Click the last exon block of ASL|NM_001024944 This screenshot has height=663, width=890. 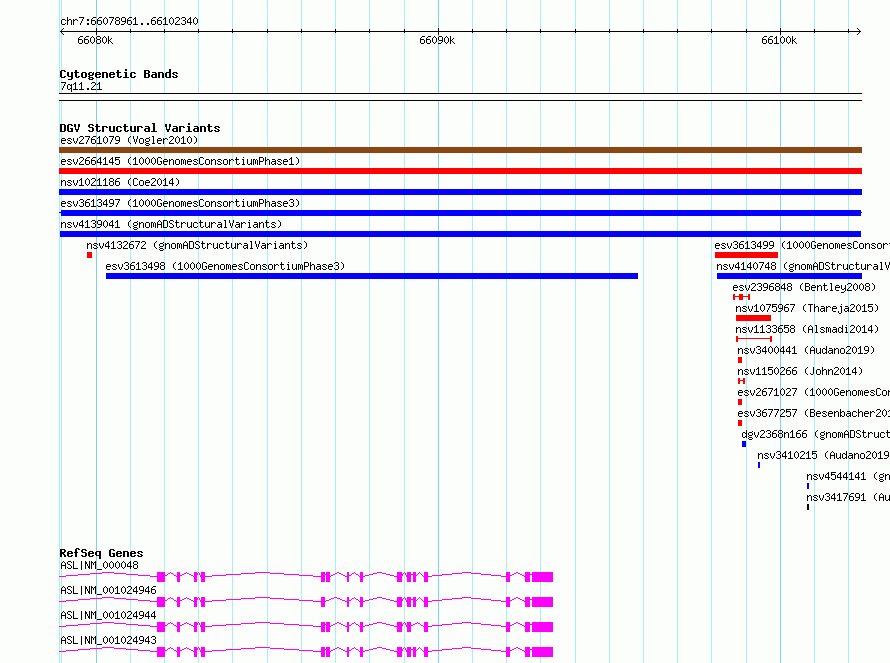pos(542,627)
